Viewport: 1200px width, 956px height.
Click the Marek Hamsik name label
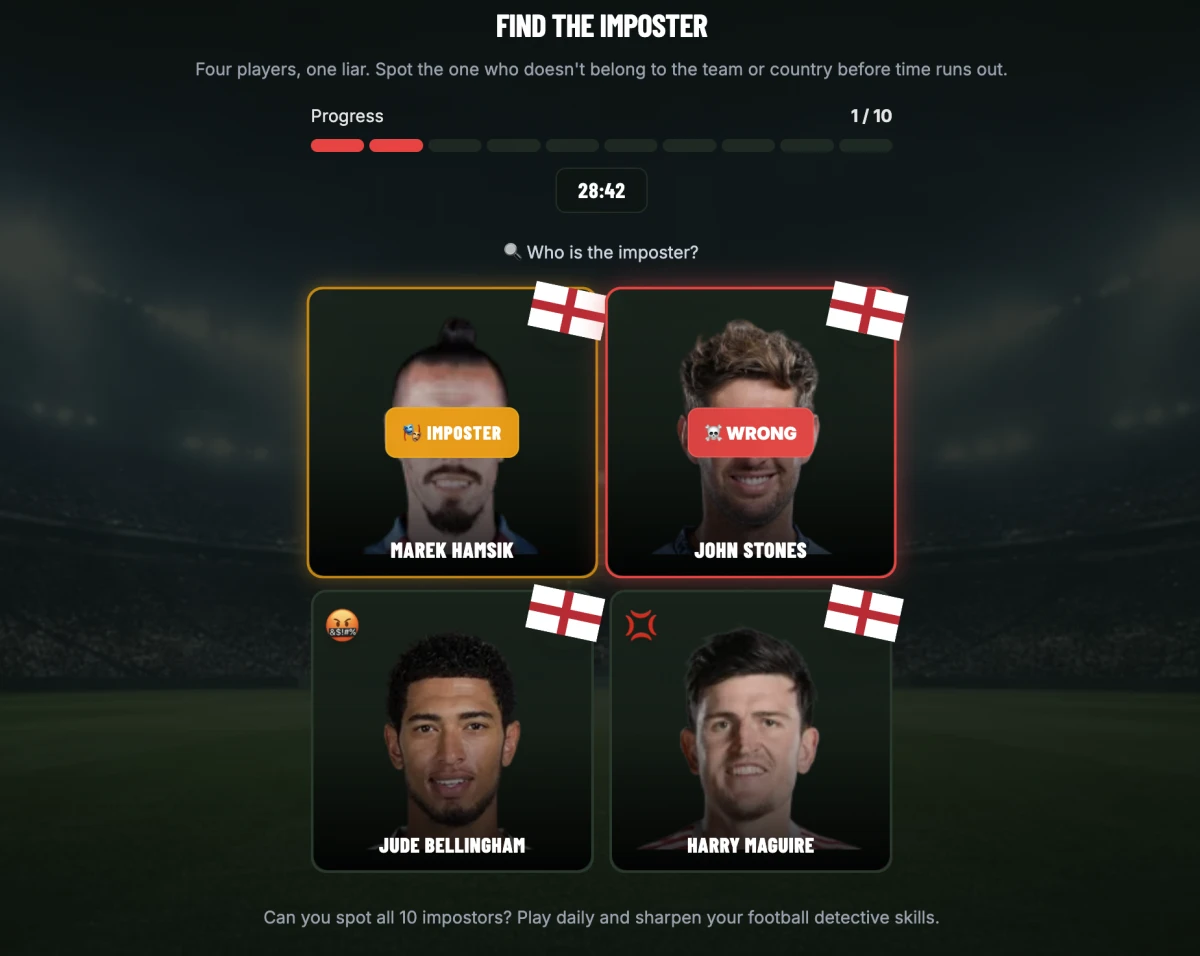pyautogui.click(x=452, y=550)
